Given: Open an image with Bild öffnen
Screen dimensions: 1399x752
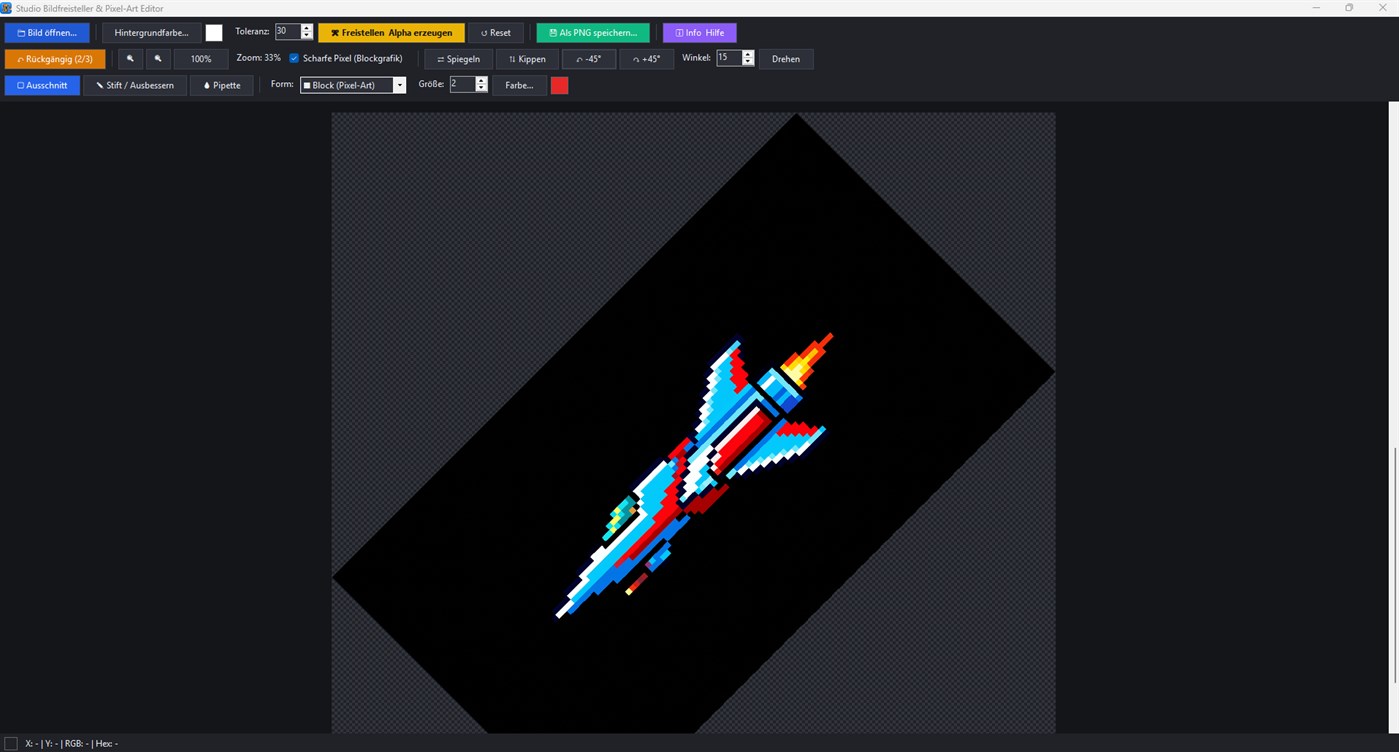Looking at the screenshot, I should tap(47, 33).
